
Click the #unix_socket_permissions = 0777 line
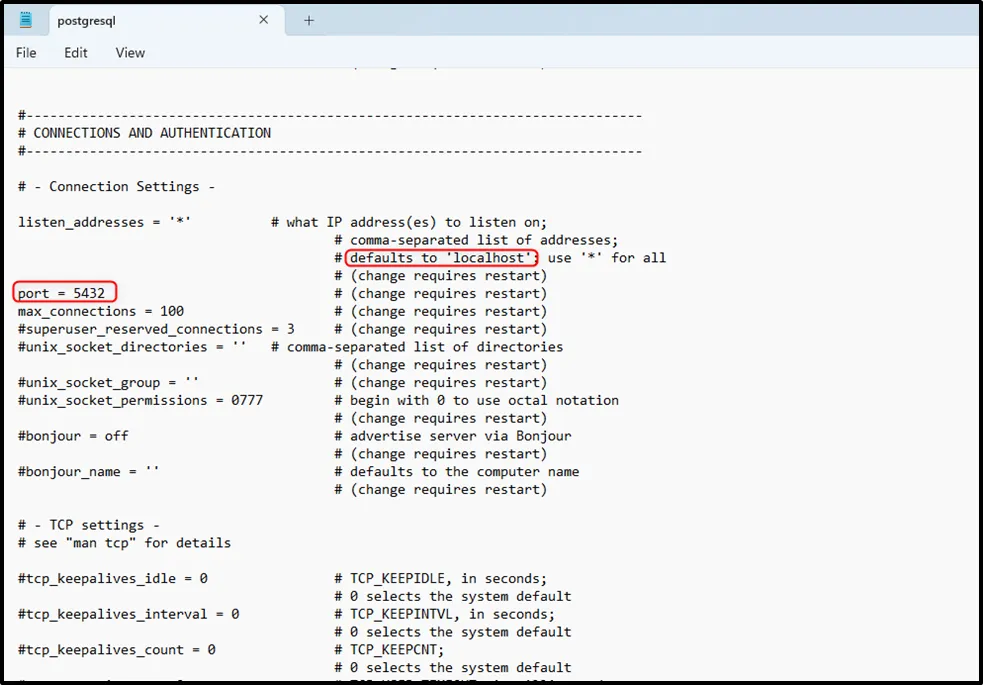pos(144,401)
